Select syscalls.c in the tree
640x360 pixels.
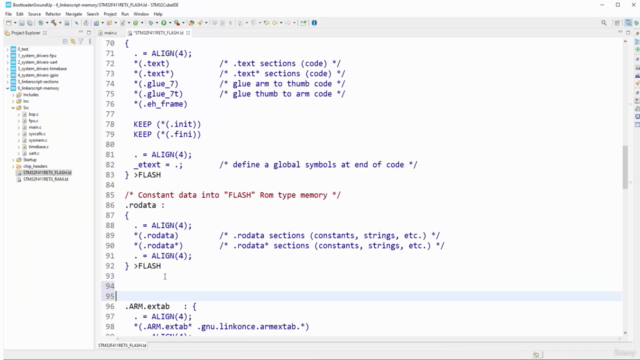pyautogui.click(x=37, y=134)
